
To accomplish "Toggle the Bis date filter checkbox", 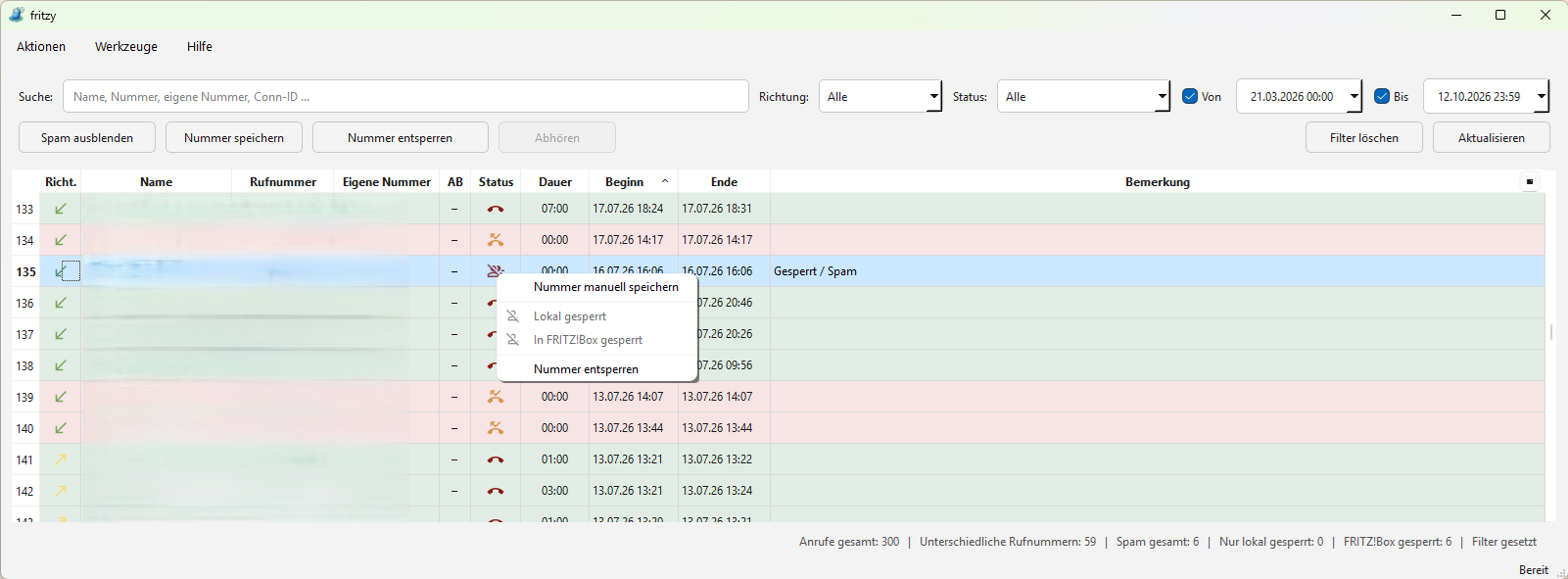I will pyautogui.click(x=1382, y=96).
